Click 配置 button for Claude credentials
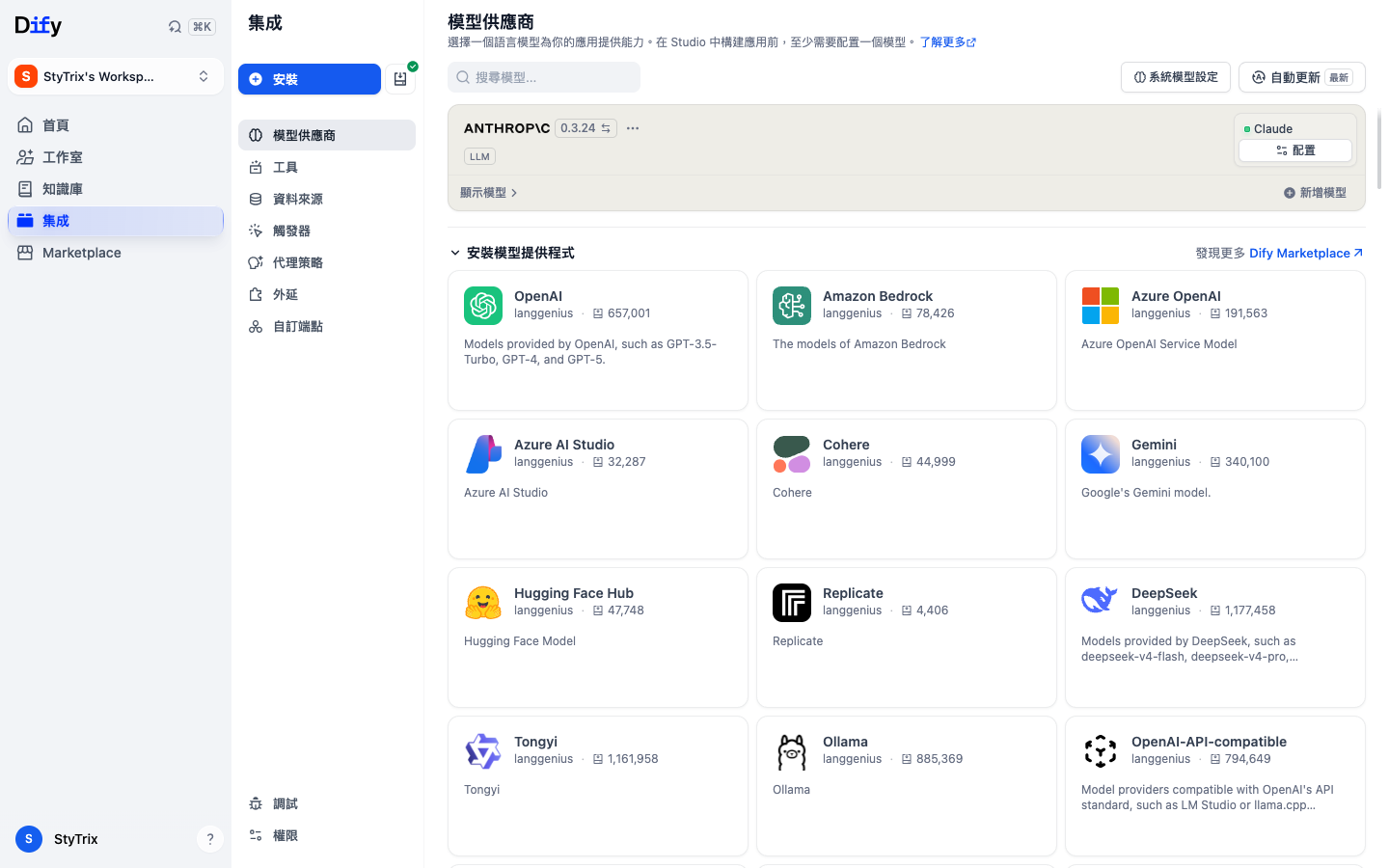 tap(1295, 150)
